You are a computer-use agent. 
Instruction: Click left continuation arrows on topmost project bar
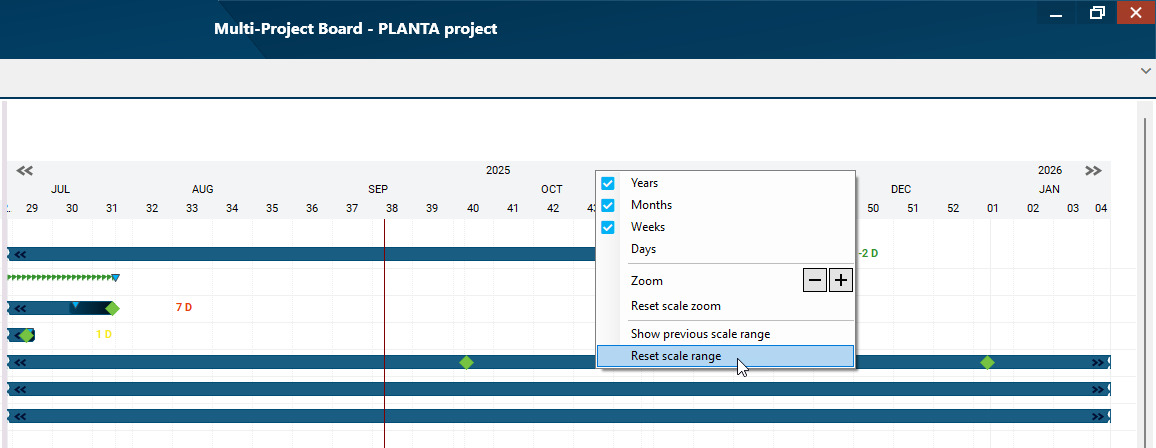[18, 254]
